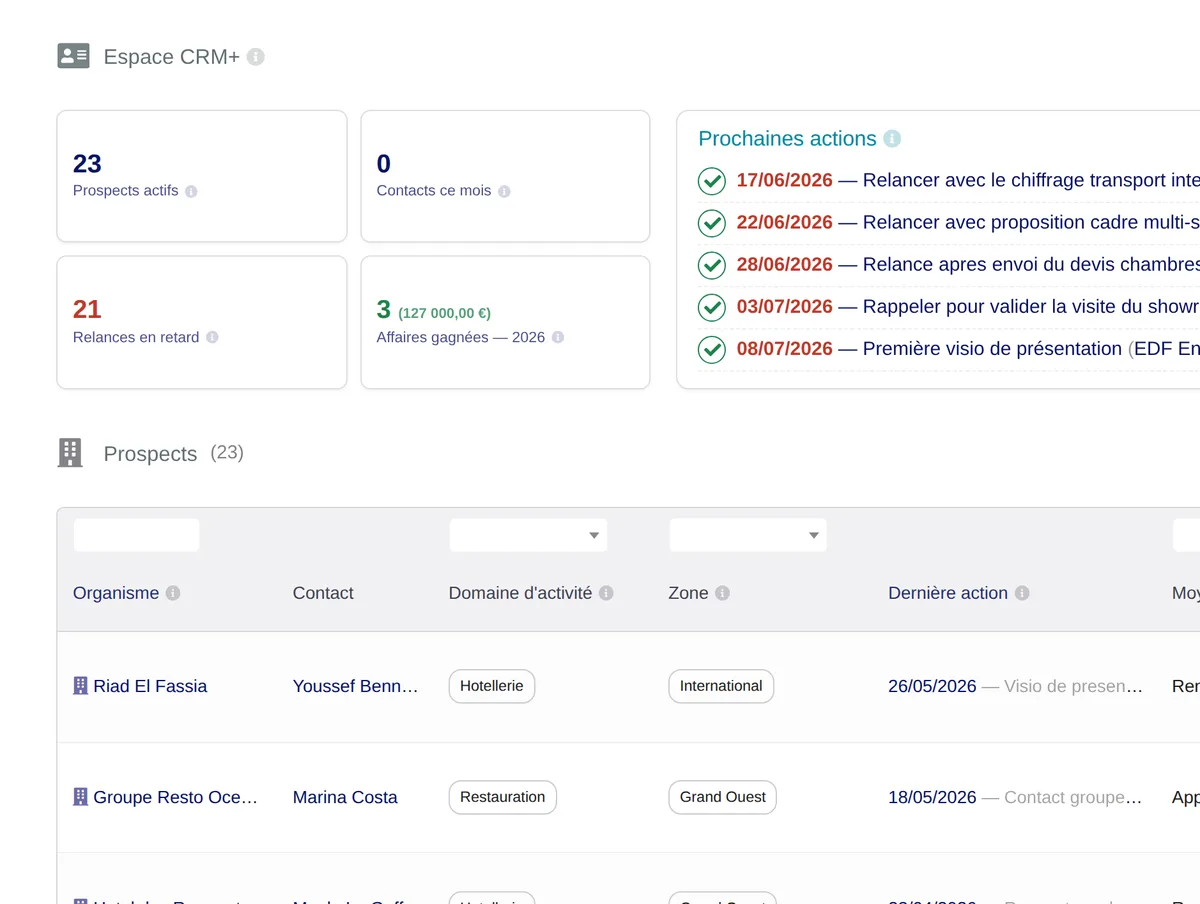Sort by the Organisme column header

tap(116, 593)
